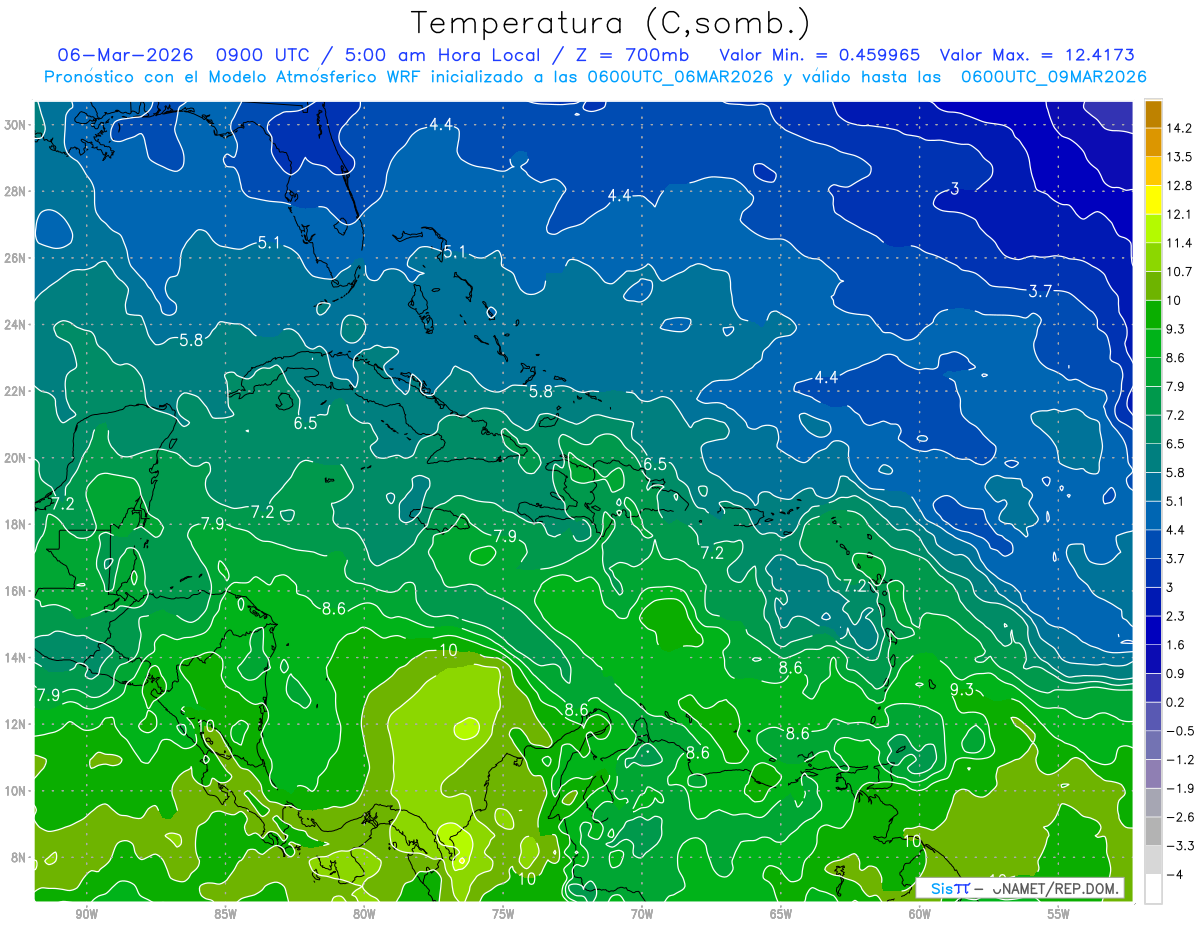Click the "0600UTC_09MAR2026" valid-until timestamp
Image resolution: width=1200 pixels, height=927 pixels.
[x=1053, y=76]
